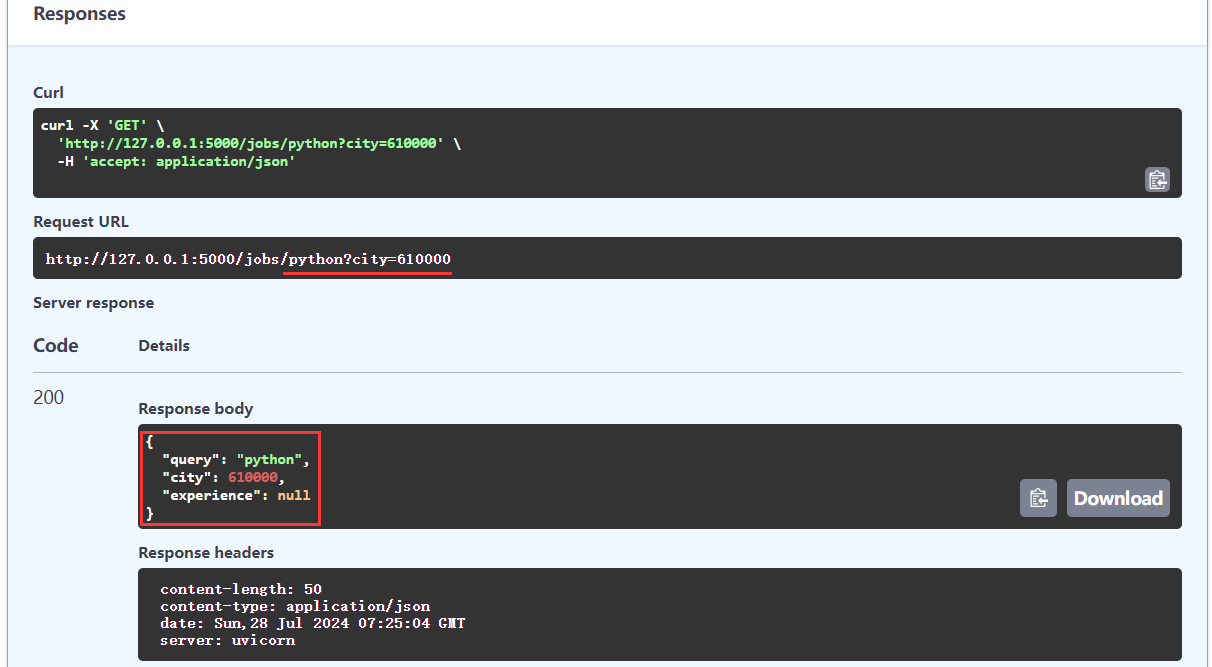Click the Server response label
The height and width of the screenshot is (667, 1212).
click(x=93, y=302)
